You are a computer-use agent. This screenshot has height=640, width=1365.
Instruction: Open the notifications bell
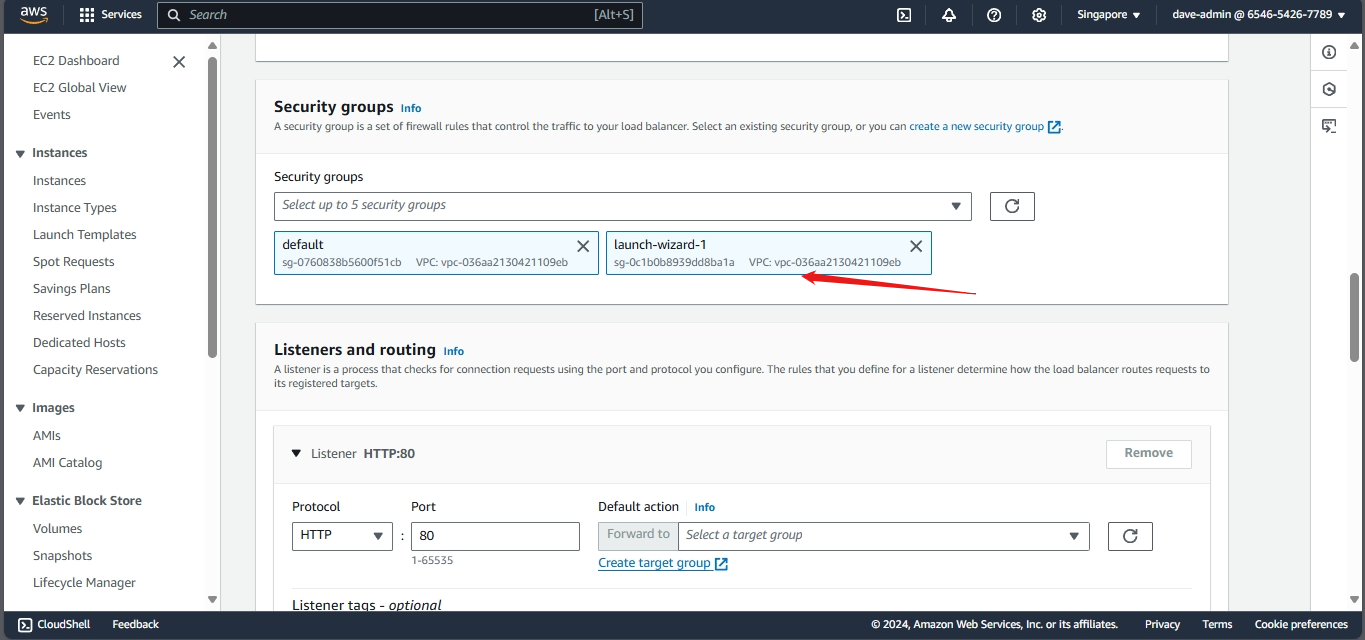[x=949, y=15]
